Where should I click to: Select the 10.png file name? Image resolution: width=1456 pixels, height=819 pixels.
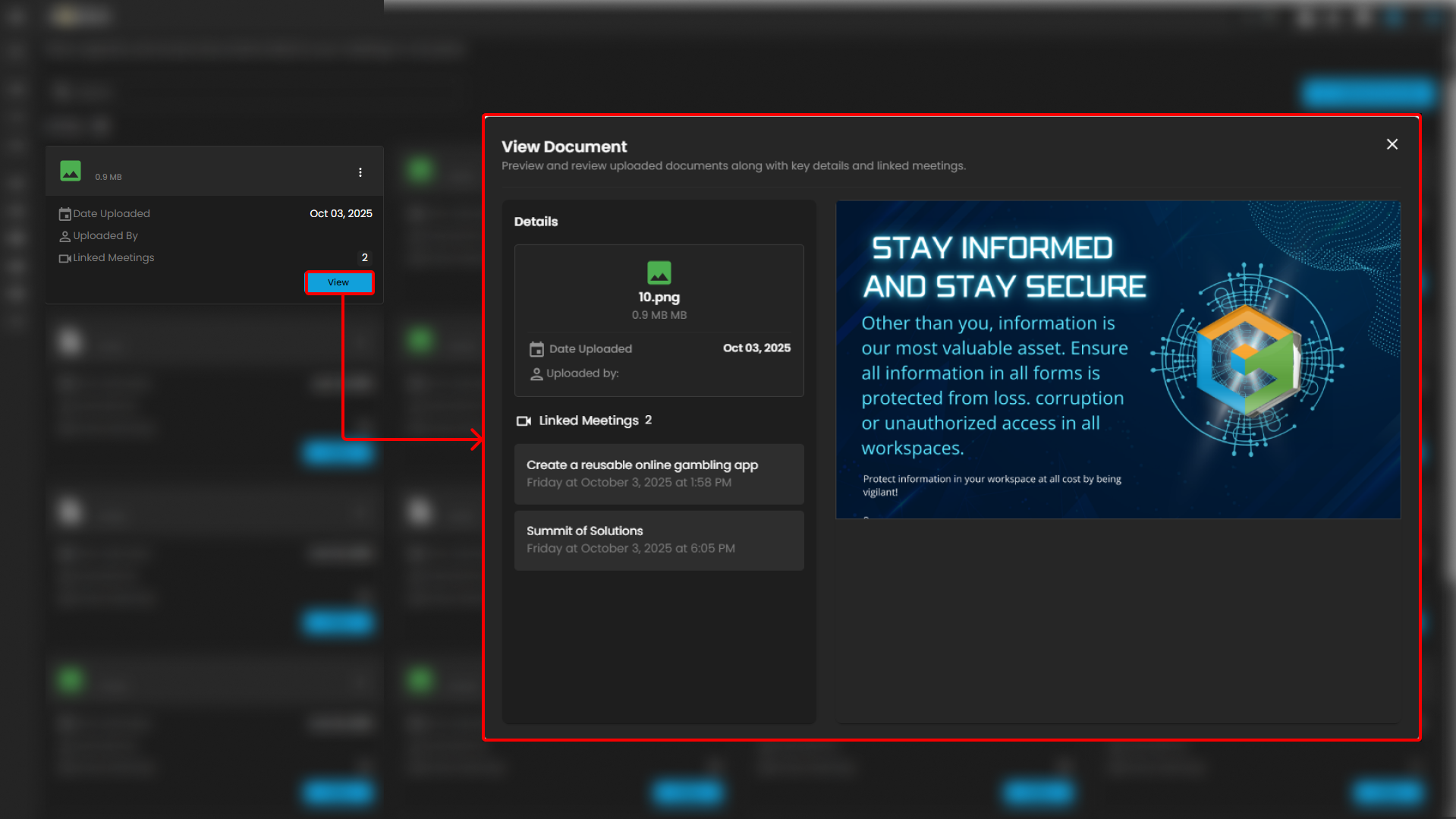[659, 298]
